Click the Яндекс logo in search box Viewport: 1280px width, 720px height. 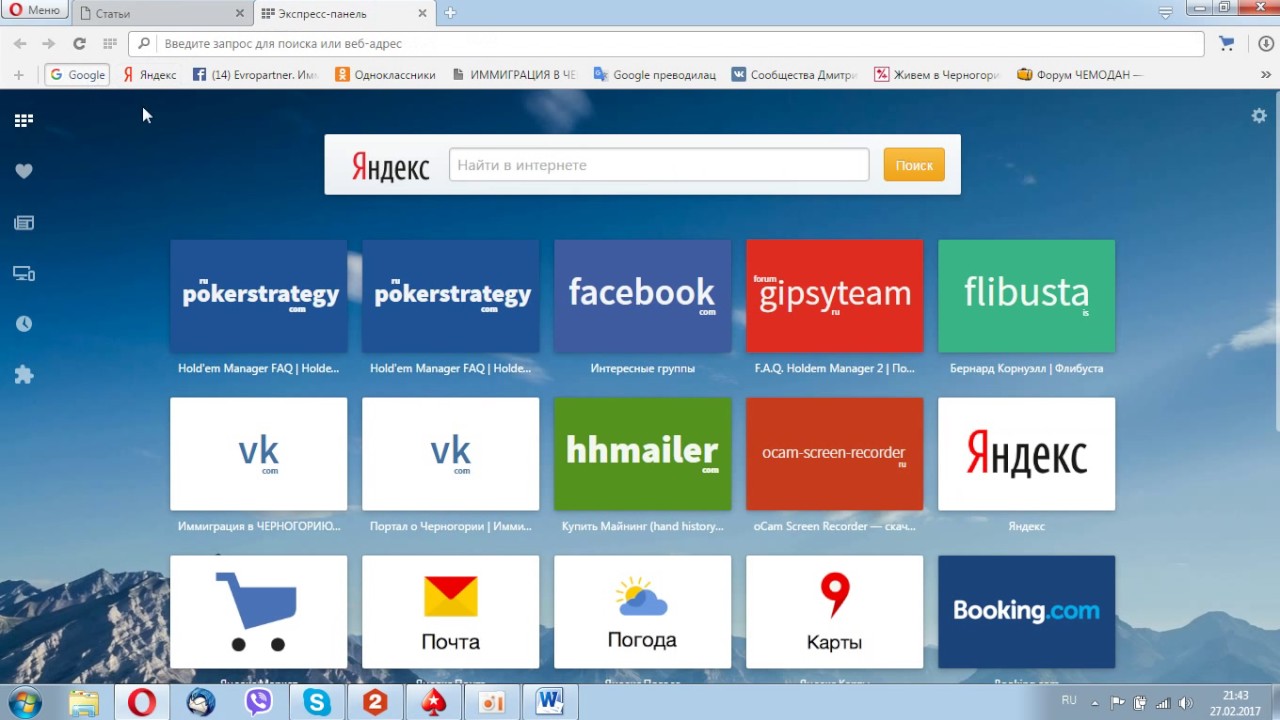[390, 166]
